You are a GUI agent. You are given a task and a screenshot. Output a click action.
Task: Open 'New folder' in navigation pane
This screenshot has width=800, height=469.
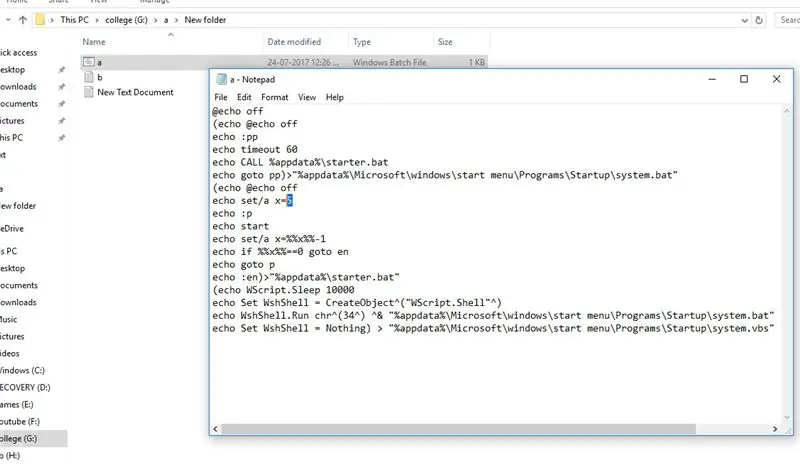click(x=18, y=206)
